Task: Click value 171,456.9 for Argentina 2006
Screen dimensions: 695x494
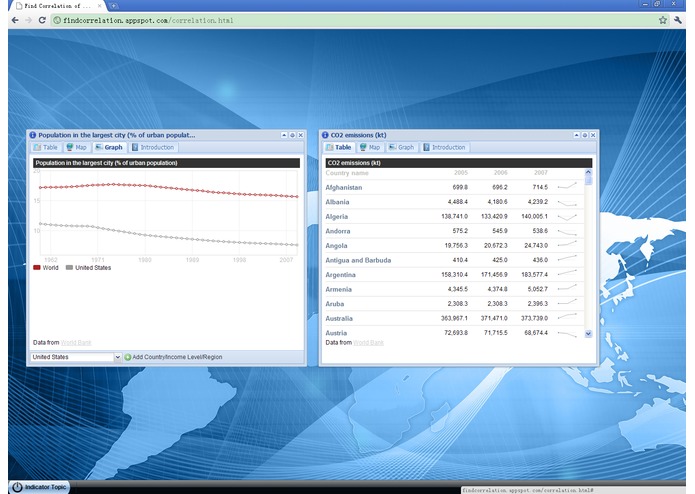Action: click(494, 275)
